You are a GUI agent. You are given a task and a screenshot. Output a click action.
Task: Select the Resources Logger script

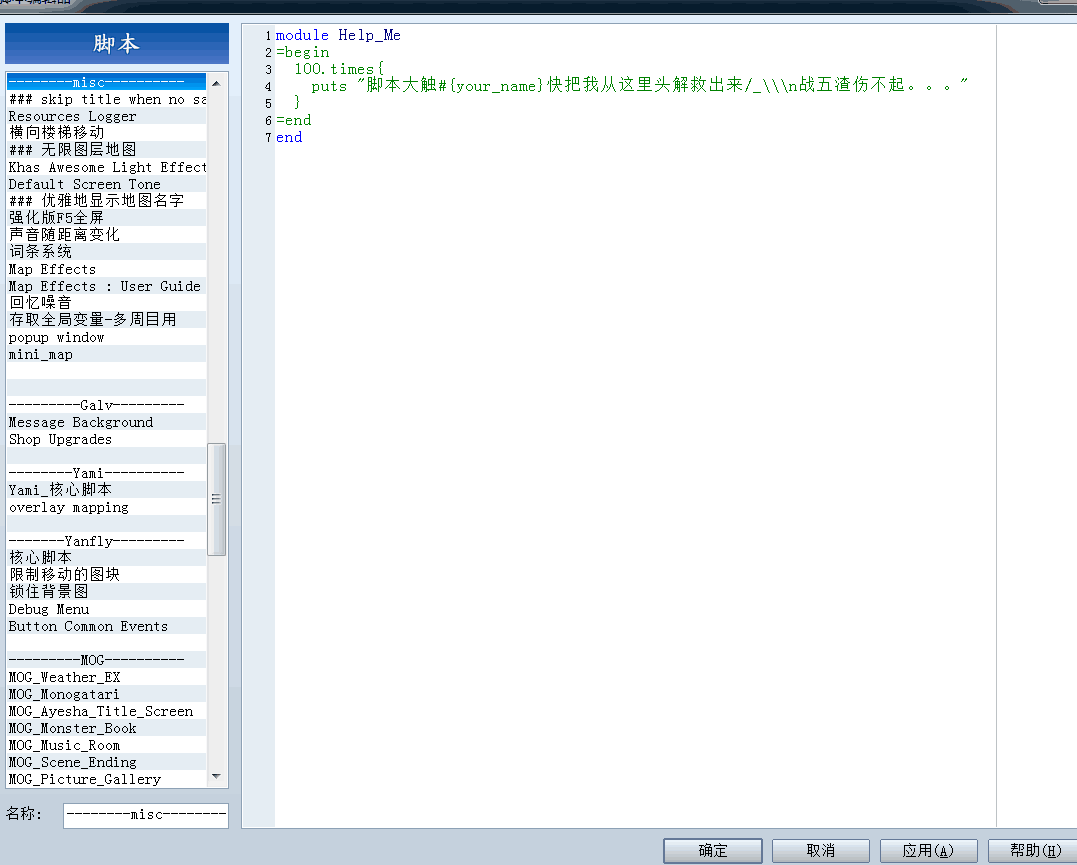click(106, 116)
